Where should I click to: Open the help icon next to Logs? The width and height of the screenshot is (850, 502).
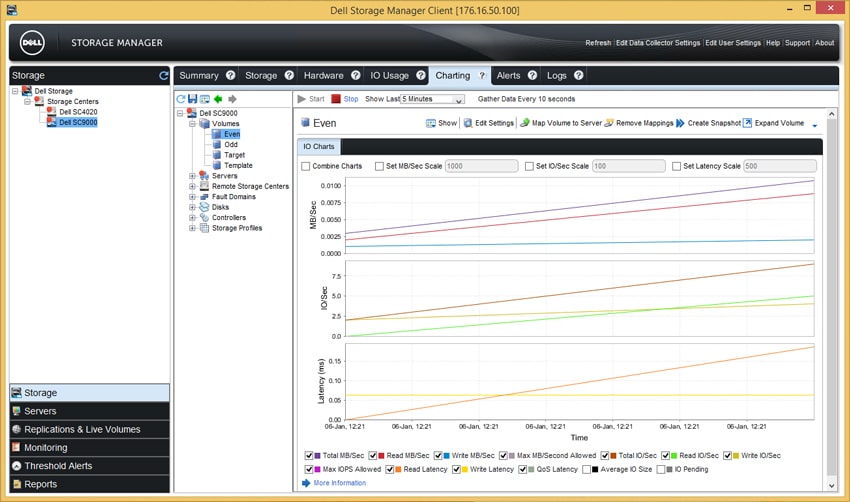click(x=578, y=75)
